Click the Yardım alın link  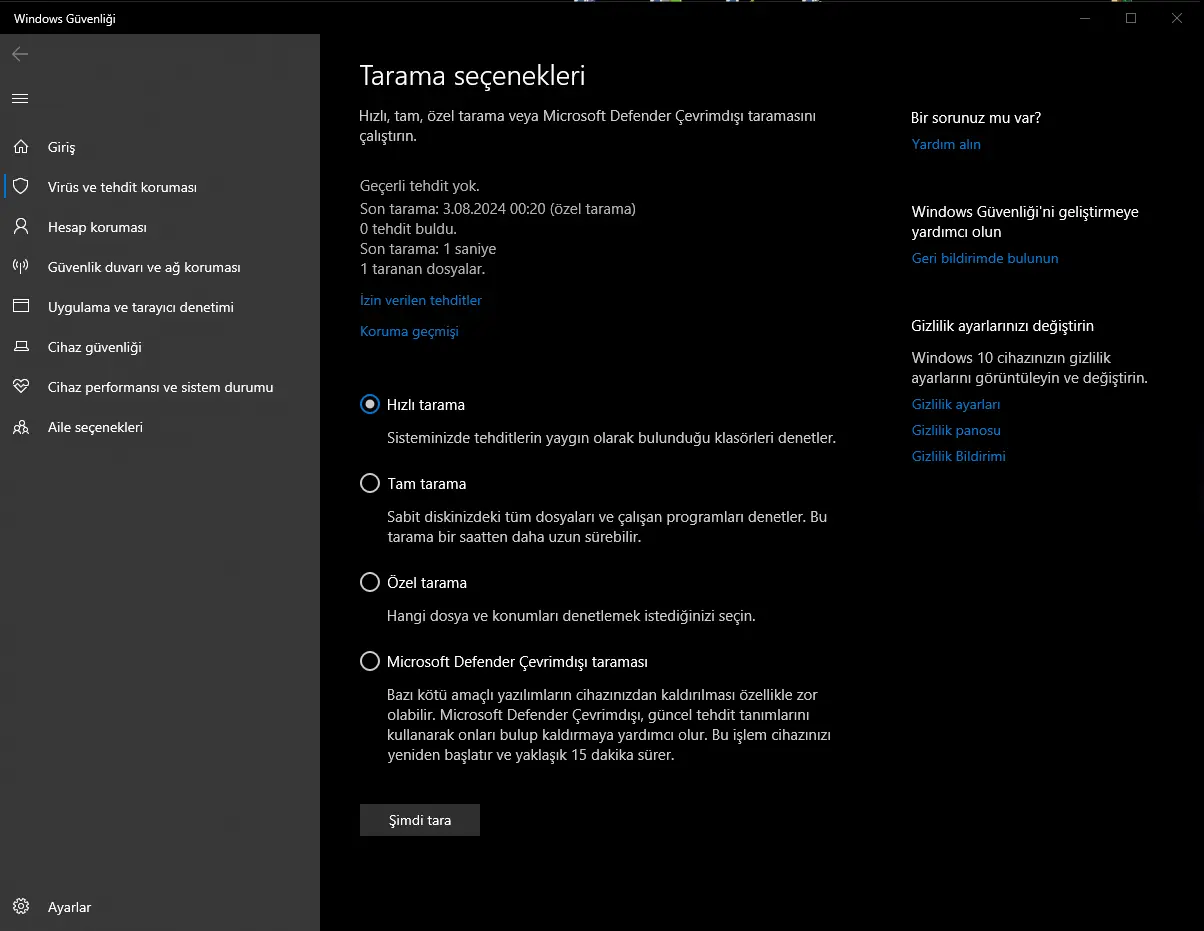click(x=946, y=144)
